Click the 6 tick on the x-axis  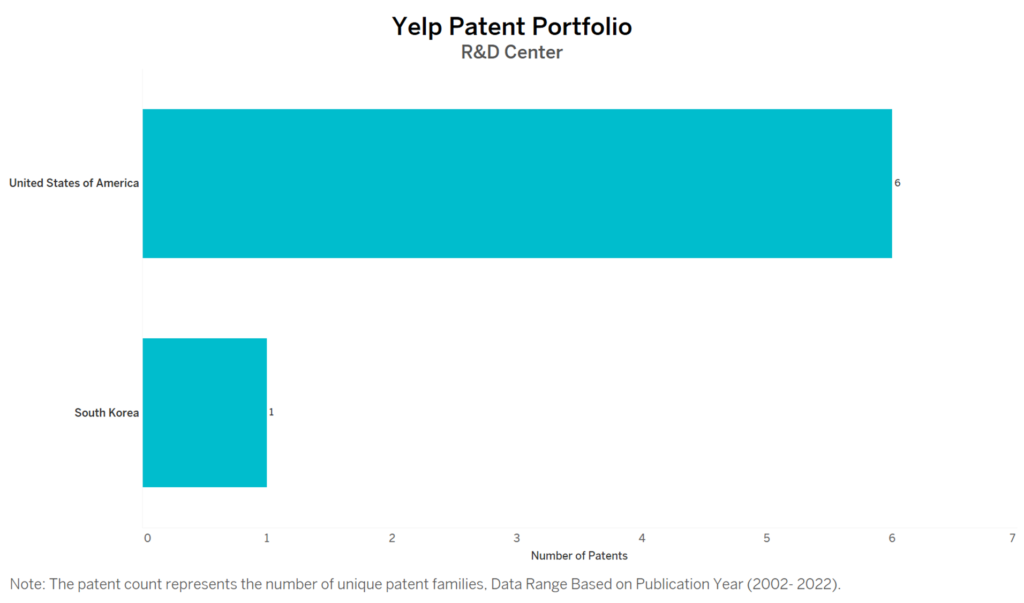892,538
